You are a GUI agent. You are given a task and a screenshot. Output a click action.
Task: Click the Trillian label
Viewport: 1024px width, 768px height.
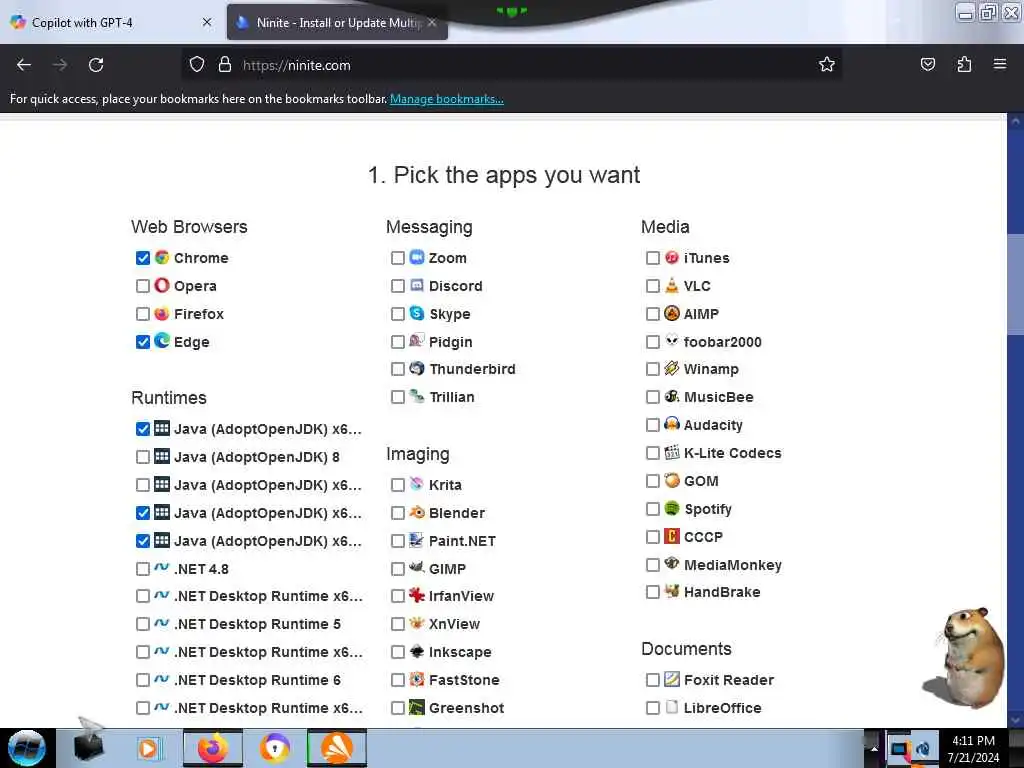(452, 397)
